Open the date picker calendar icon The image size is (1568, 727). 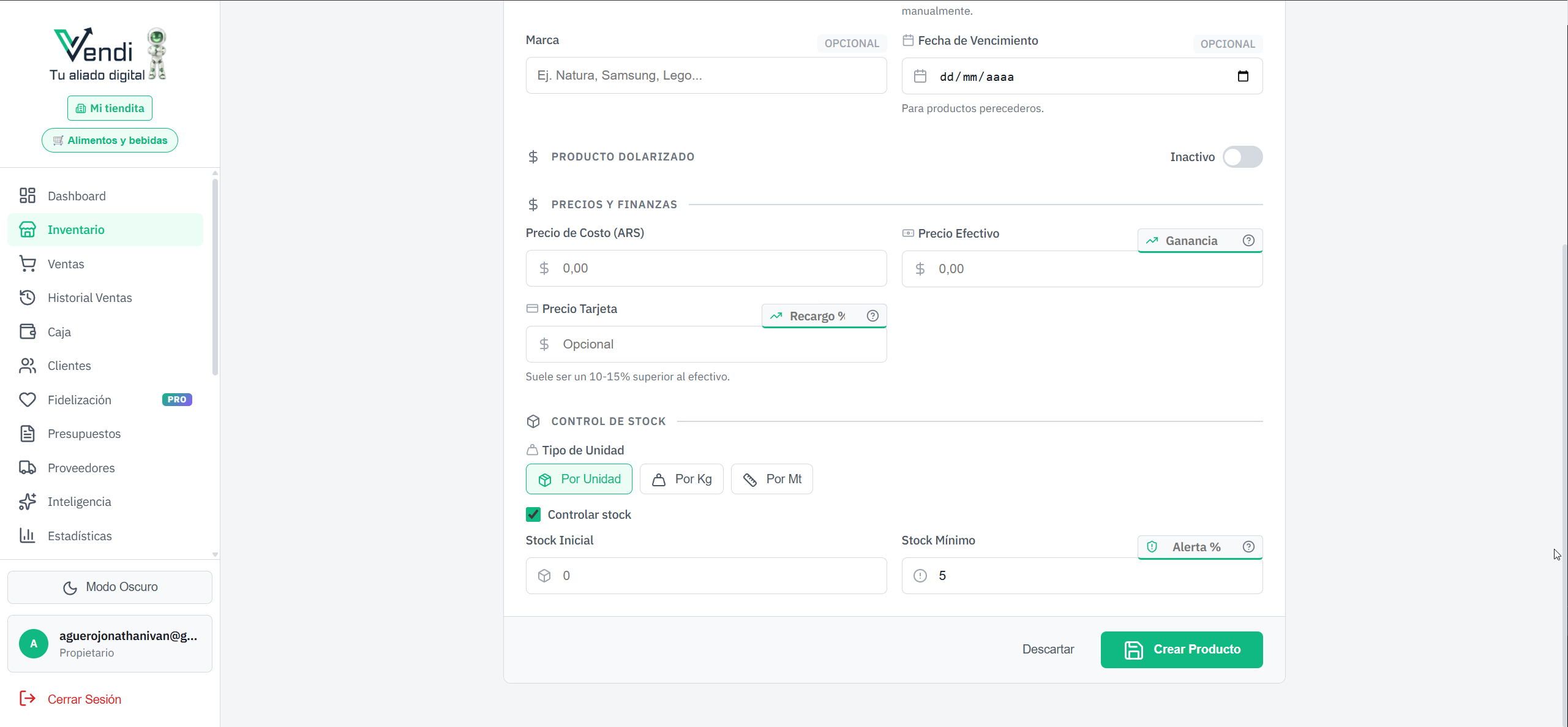(1243, 77)
